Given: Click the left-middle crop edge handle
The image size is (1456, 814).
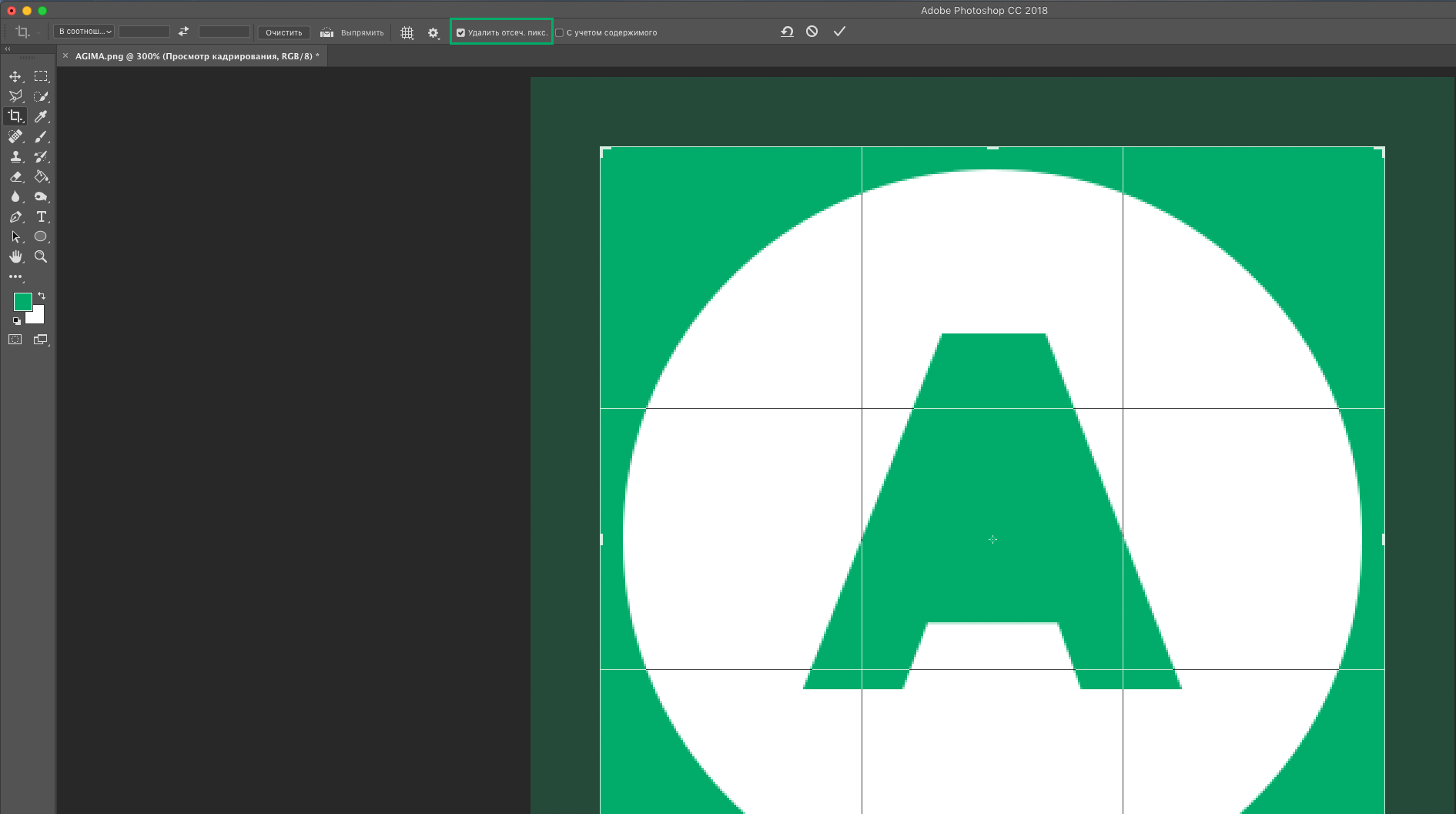Looking at the screenshot, I should (x=601, y=539).
